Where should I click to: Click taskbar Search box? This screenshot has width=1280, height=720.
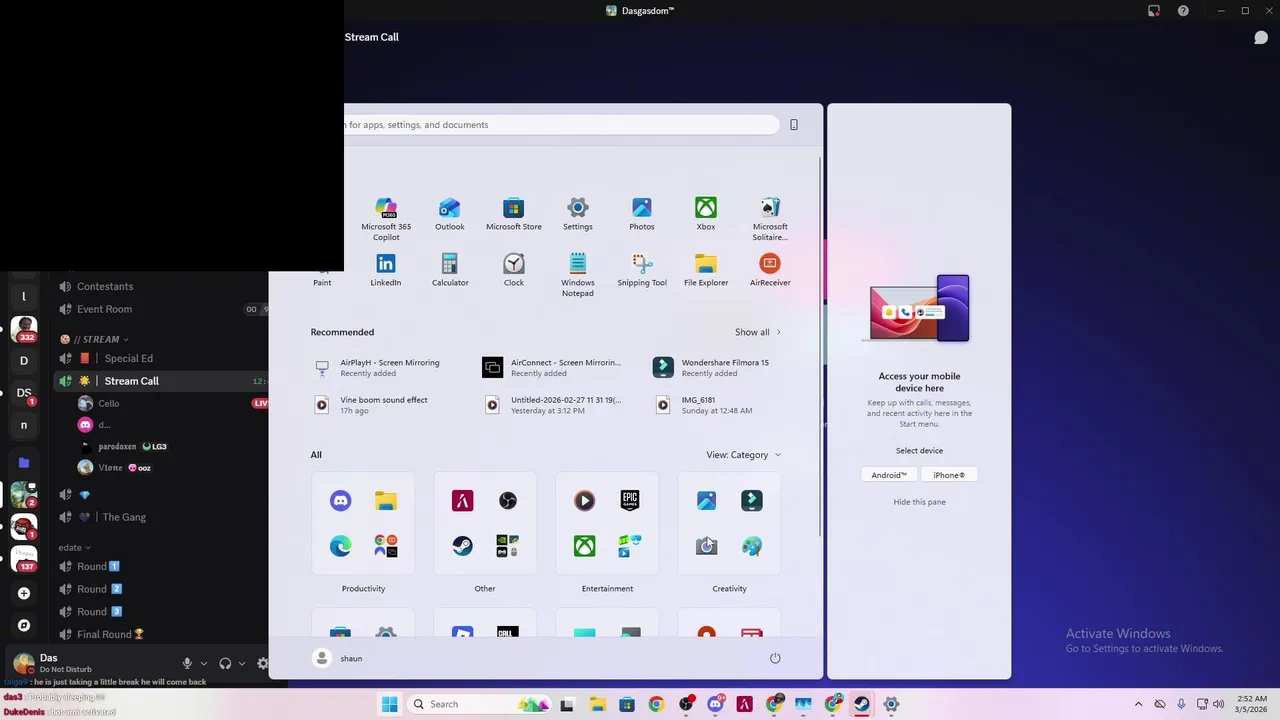[x=480, y=704]
